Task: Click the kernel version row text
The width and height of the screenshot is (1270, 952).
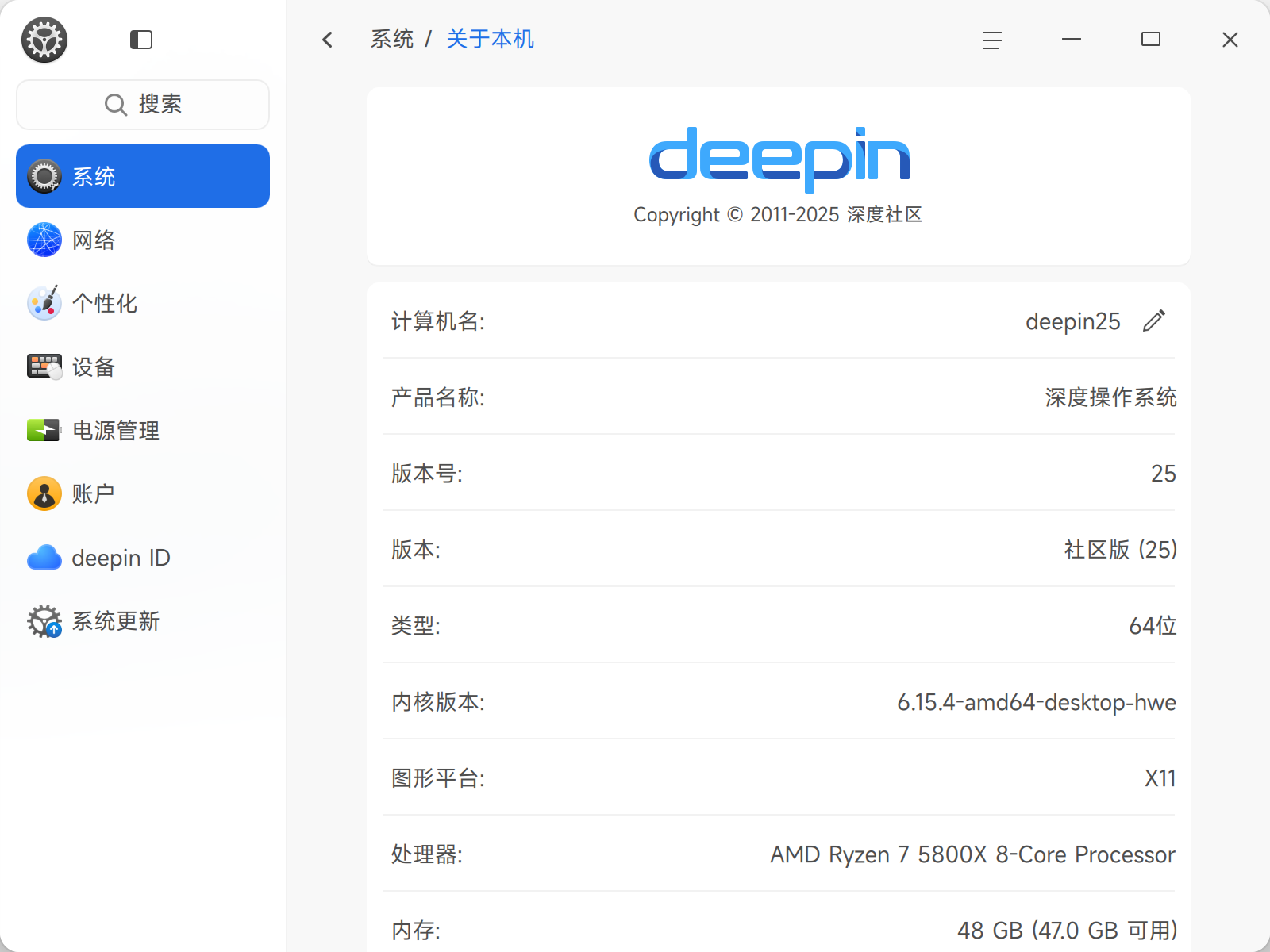Action: pyautogui.click(x=1037, y=702)
